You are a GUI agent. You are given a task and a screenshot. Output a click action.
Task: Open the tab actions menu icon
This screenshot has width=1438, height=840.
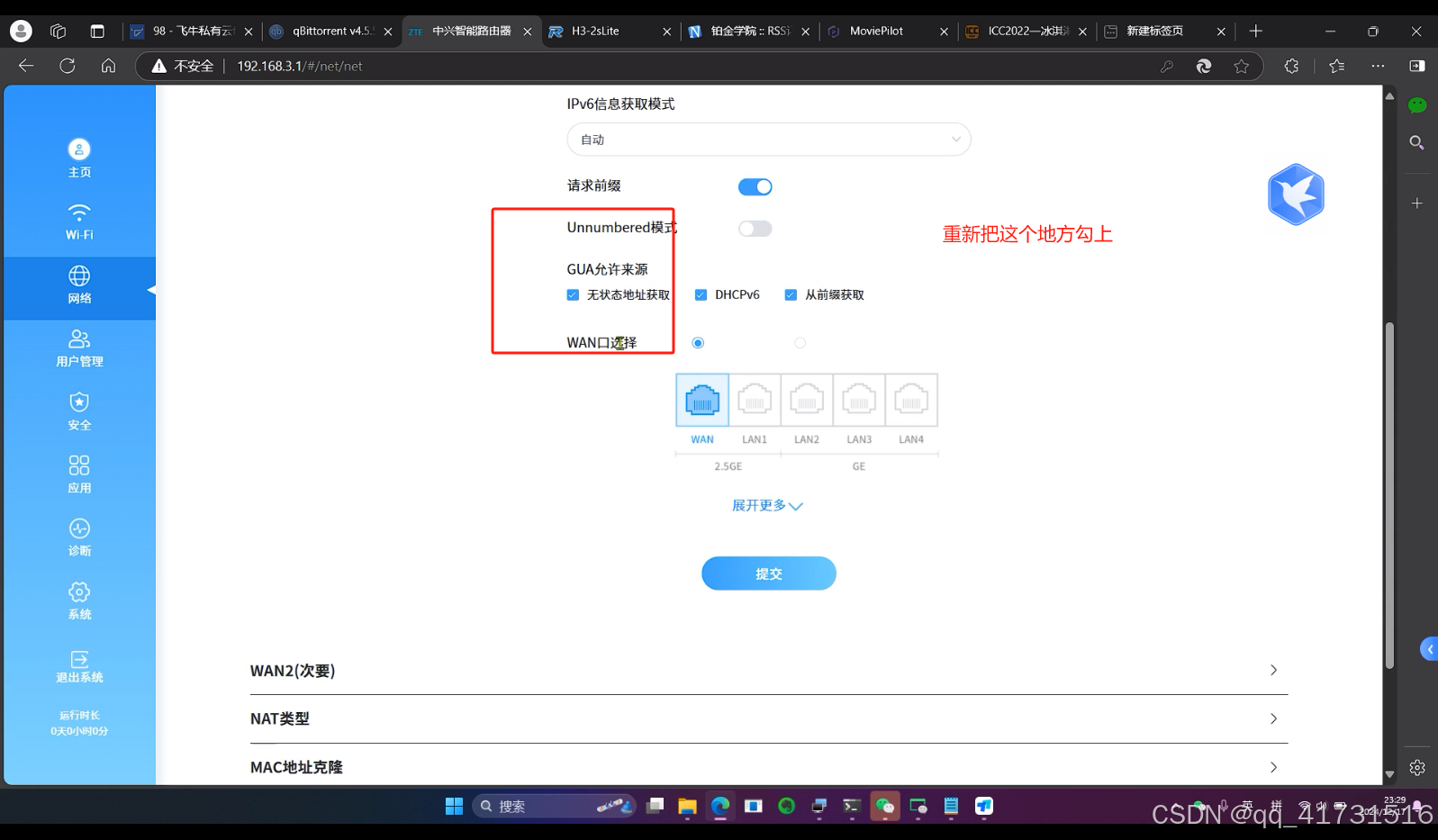(x=97, y=31)
